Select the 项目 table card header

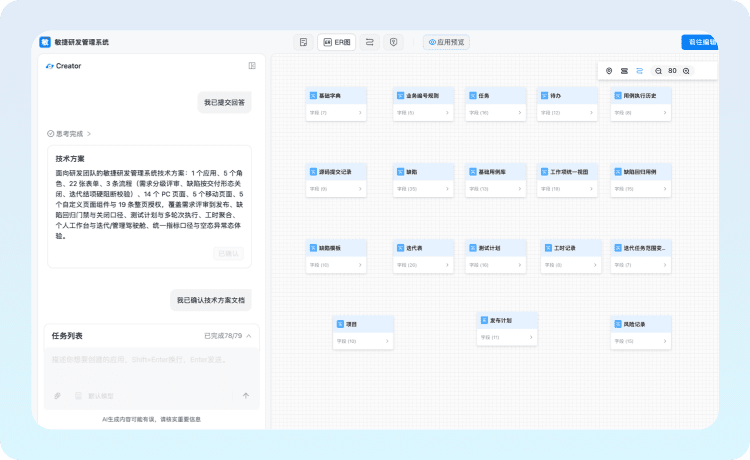point(363,324)
